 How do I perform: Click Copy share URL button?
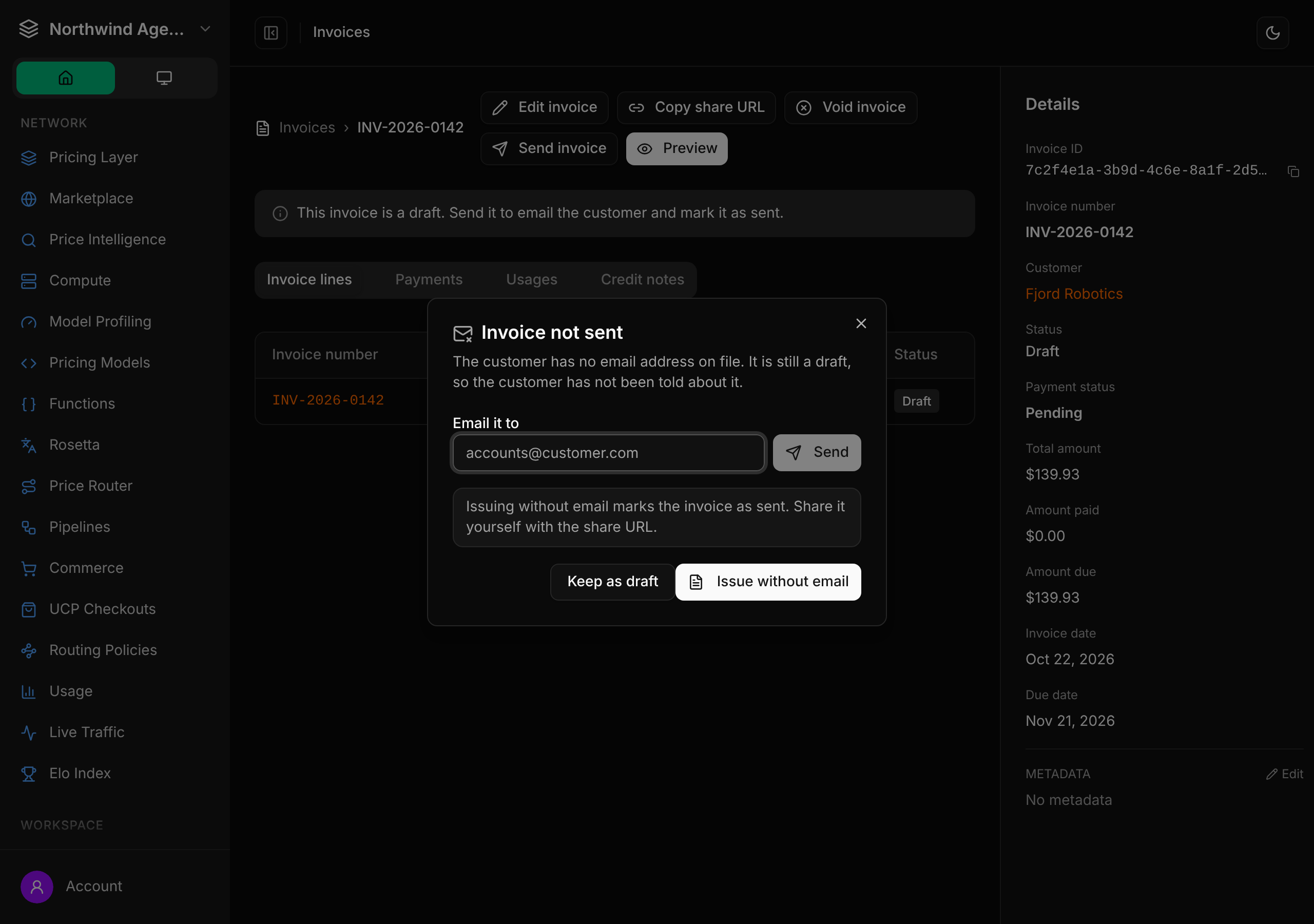coord(696,108)
